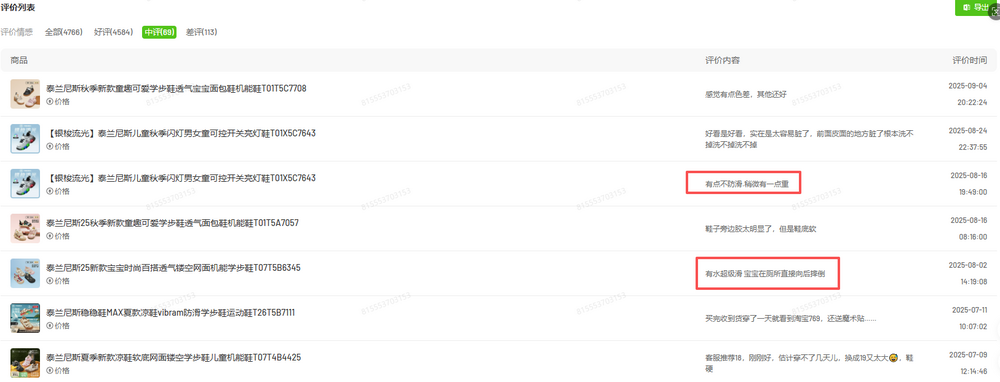
Task: Click price icon for T01T5A7057 shoe
Action: click(x=50, y=236)
